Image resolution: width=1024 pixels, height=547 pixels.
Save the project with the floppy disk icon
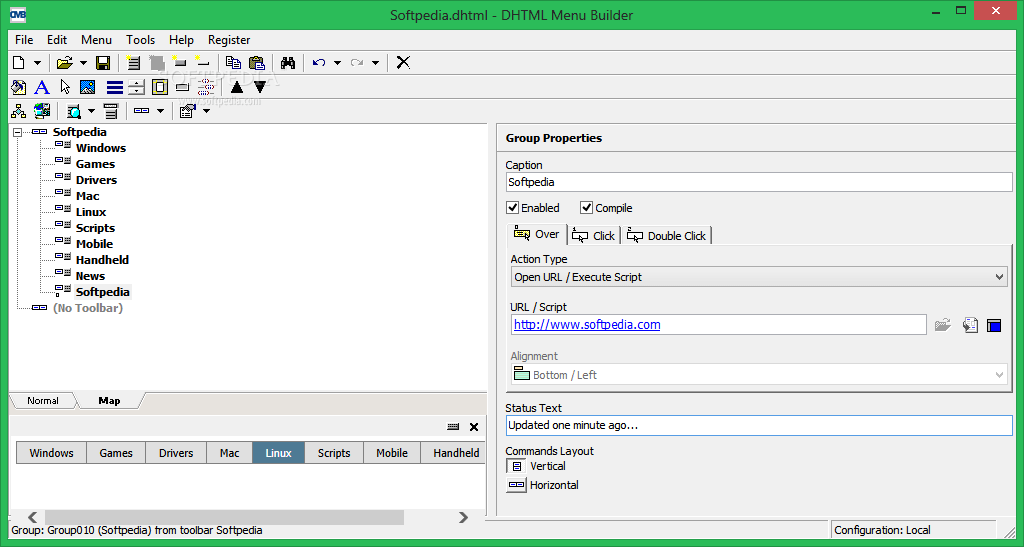click(103, 63)
